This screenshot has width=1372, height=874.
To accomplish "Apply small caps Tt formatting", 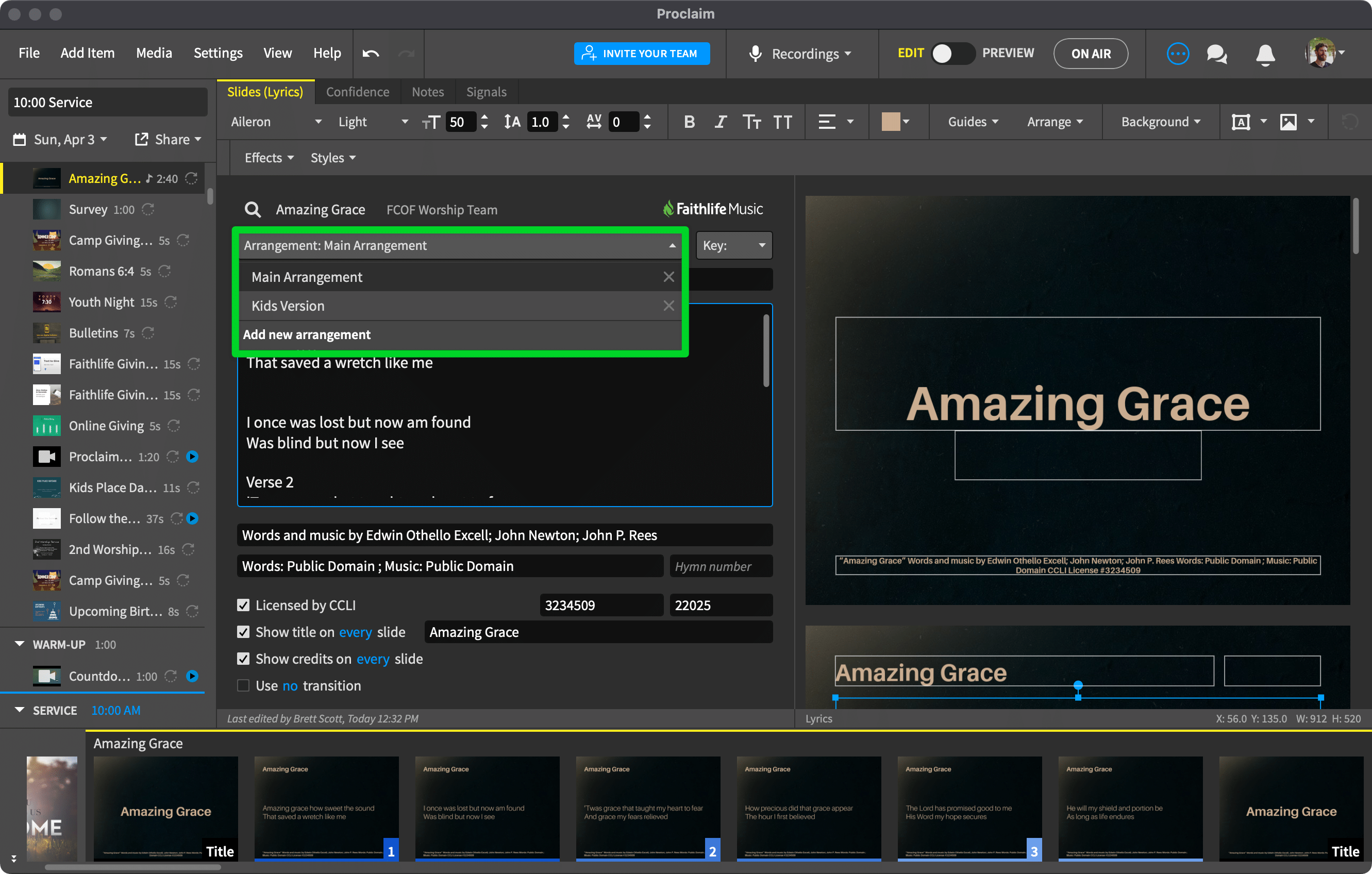I will click(751, 121).
